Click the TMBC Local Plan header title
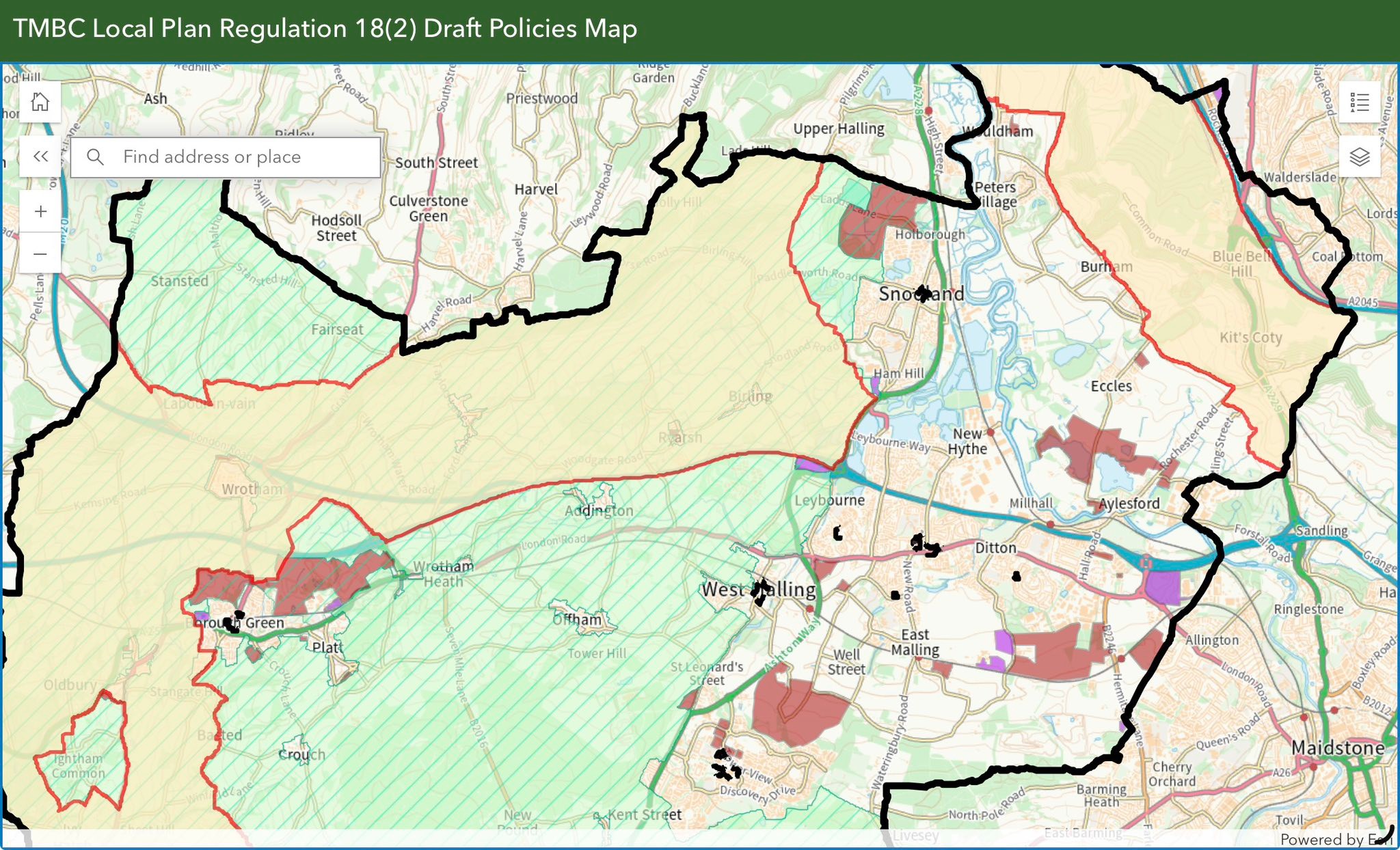This screenshot has height=850, width=1400. click(x=325, y=29)
